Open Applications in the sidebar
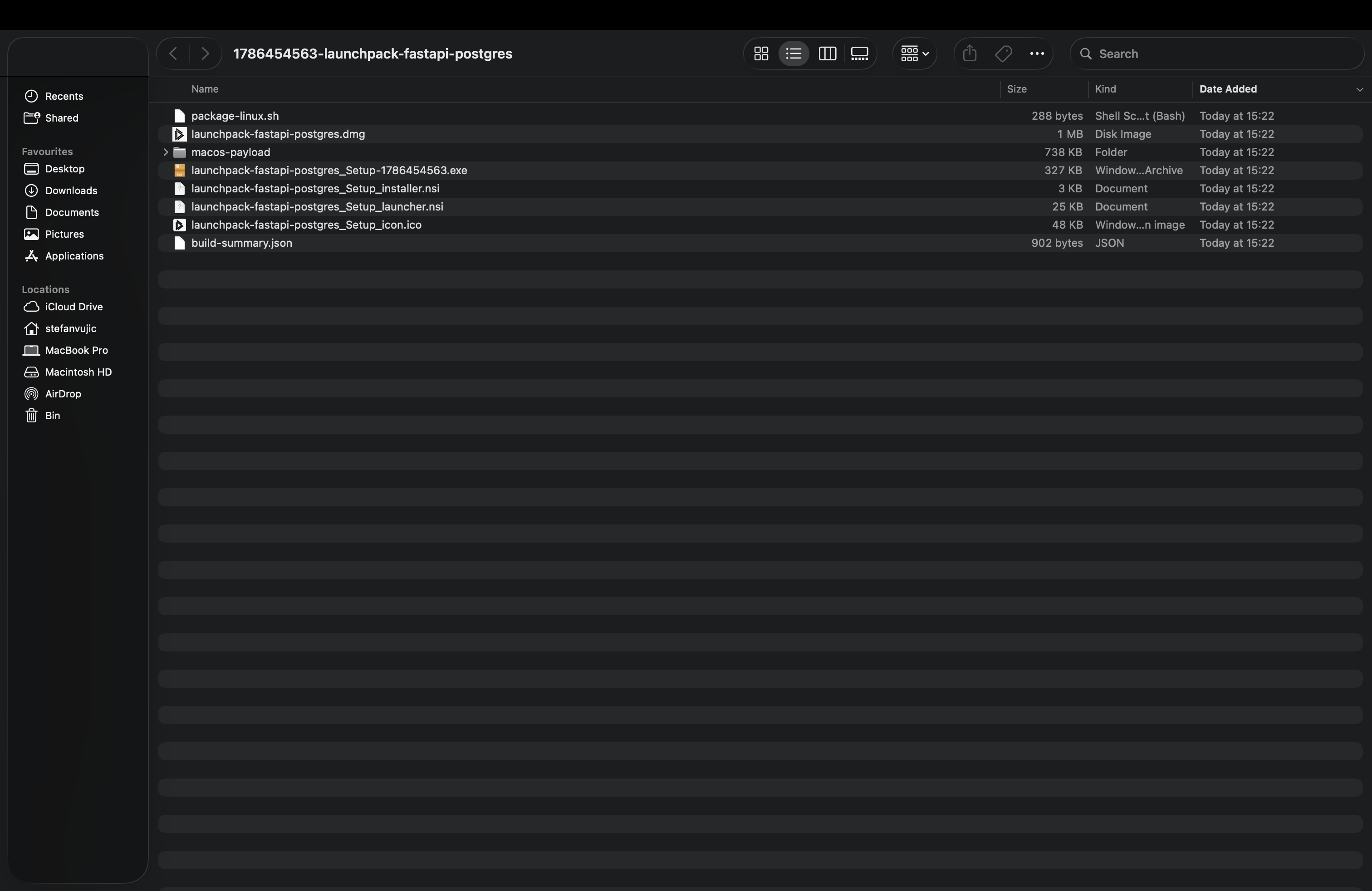The width and height of the screenshot is (1372, 891). click(64, 256)
